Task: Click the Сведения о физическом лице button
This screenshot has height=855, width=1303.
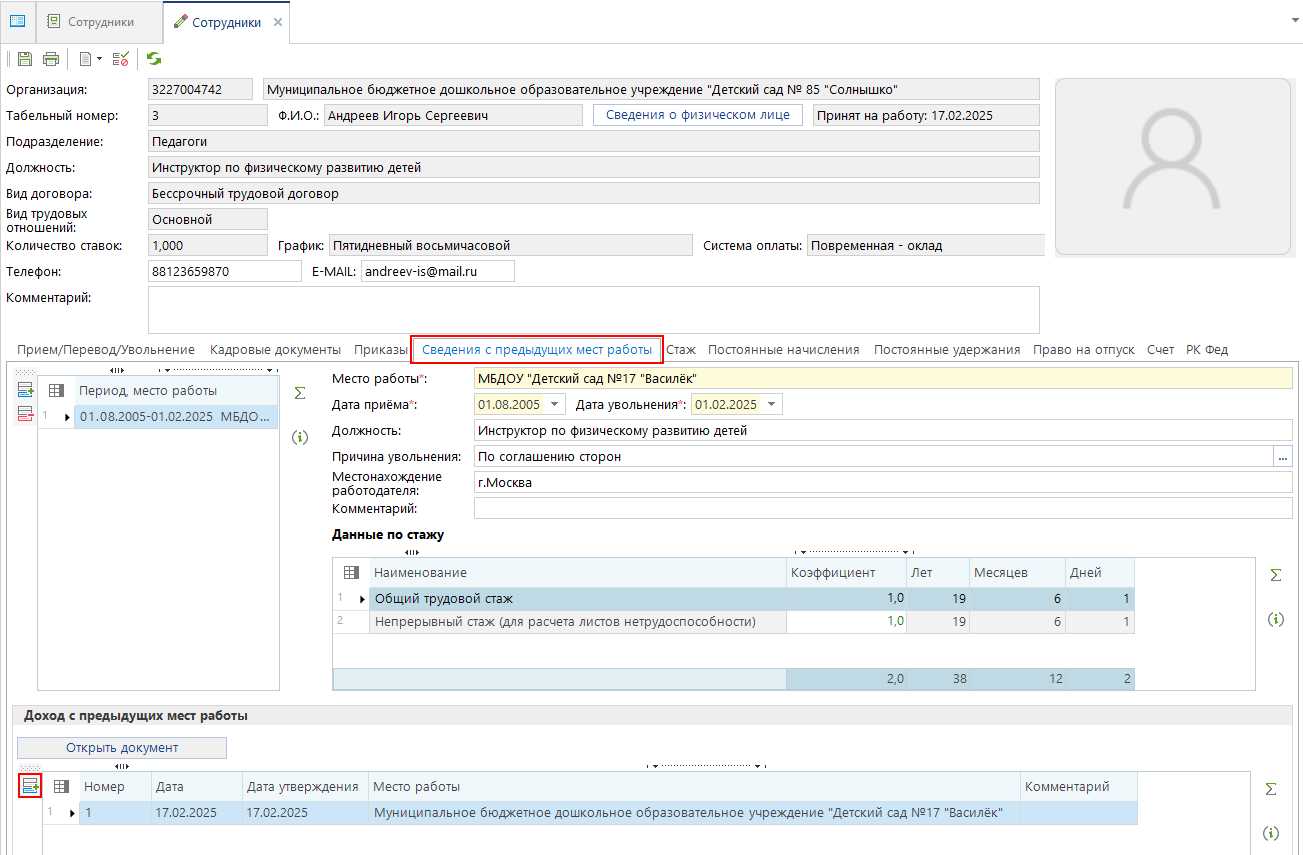Action: pyautogui.click(x=698, y=115)
